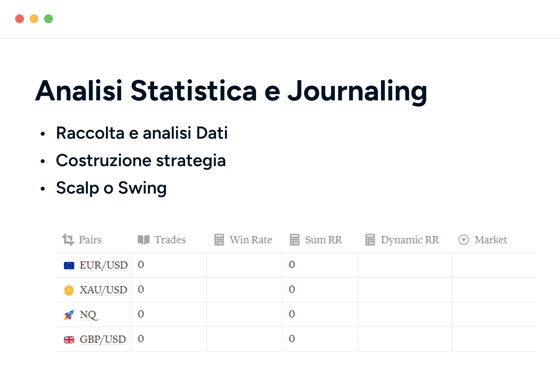
Task: Click the rocket icon beside NQ
Action: (x=69, y=315)
